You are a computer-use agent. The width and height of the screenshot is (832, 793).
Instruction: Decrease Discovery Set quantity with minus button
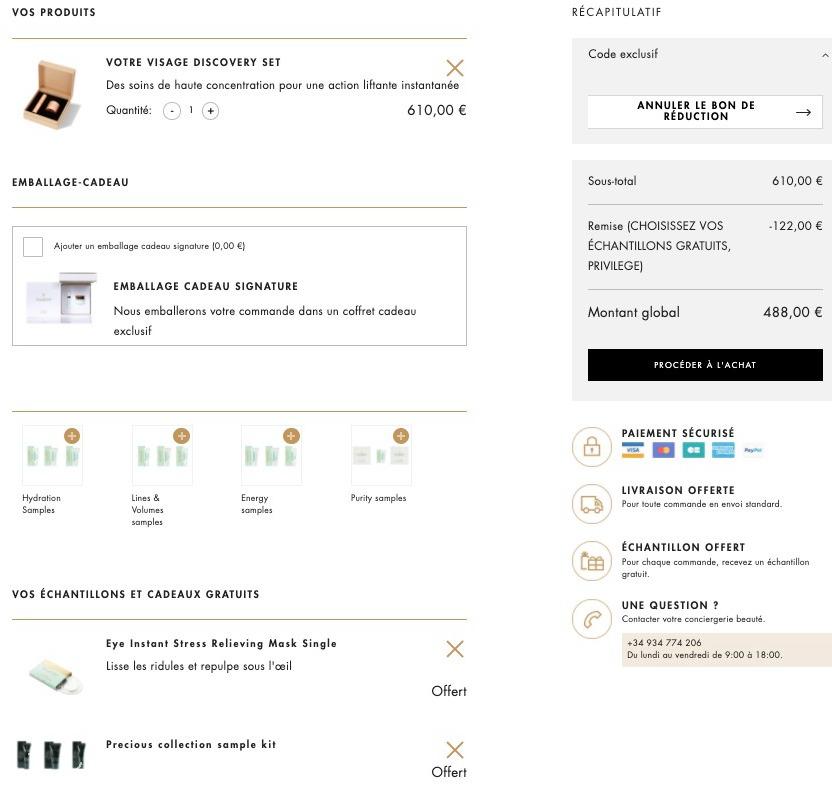[x=172, y=111]
